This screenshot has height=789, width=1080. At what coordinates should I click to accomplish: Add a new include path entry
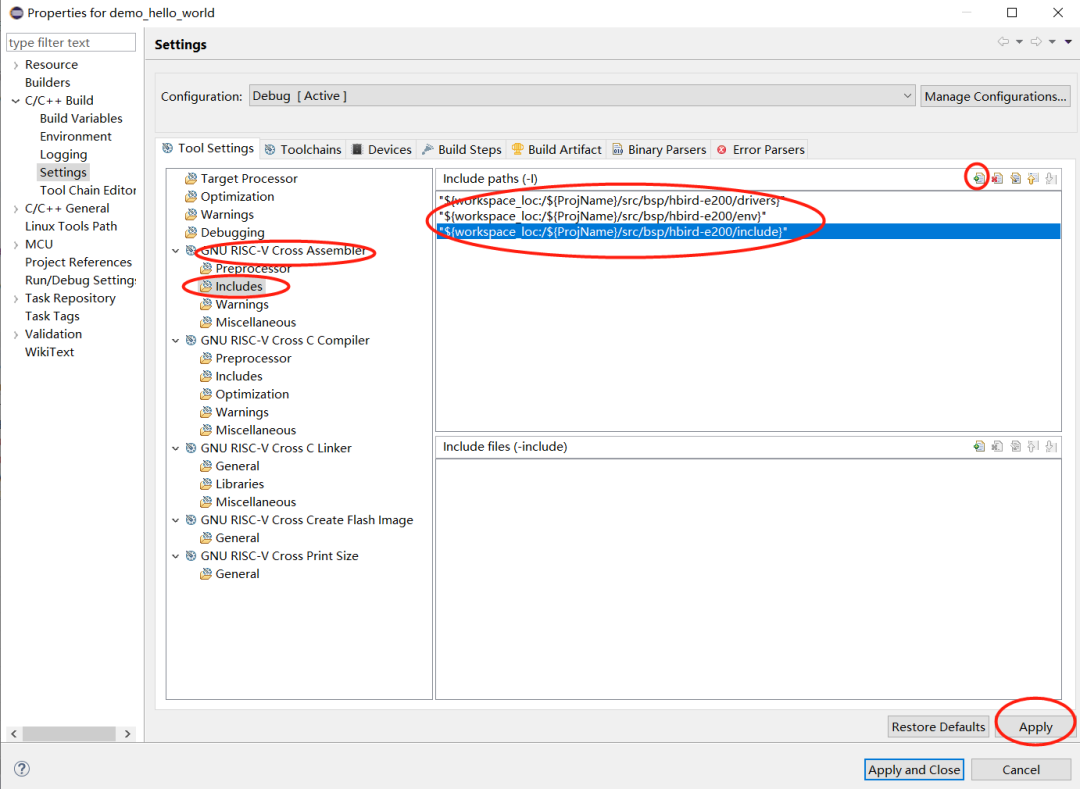click(x=978, y=178)
